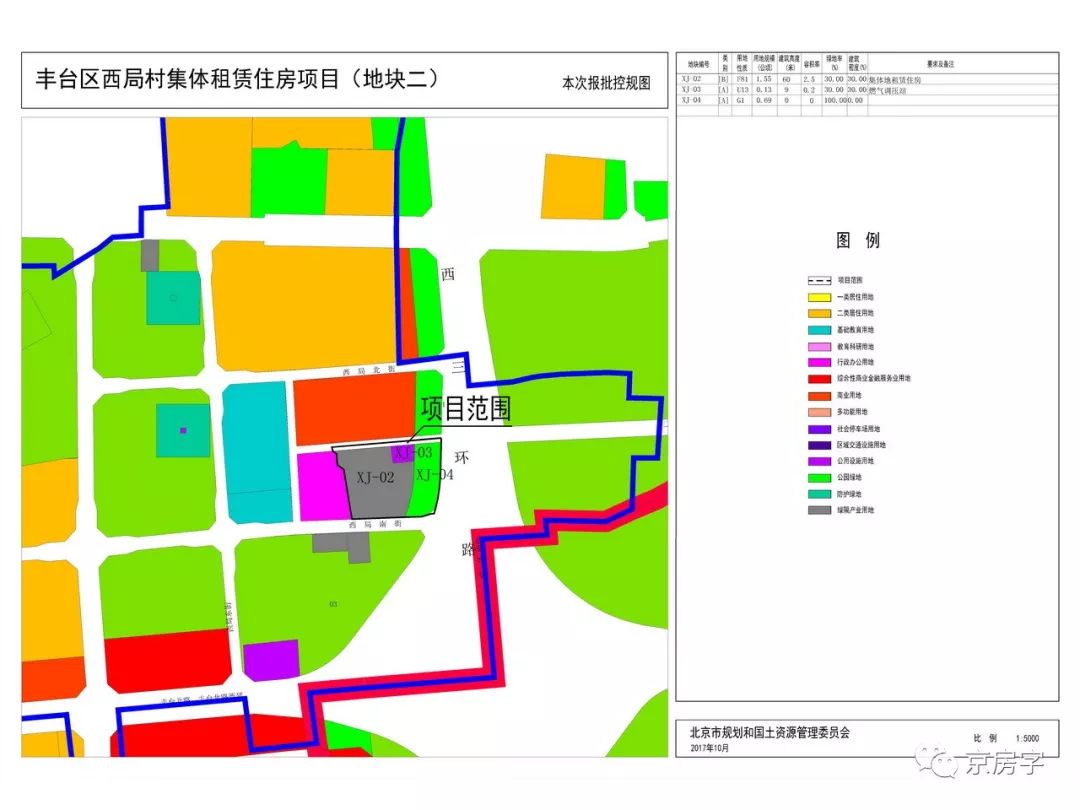This screenshot has height=810, width=1080.
Task: Click the 项目范围 annotation label
Action: pyautogui.click(x=465, y=410)
